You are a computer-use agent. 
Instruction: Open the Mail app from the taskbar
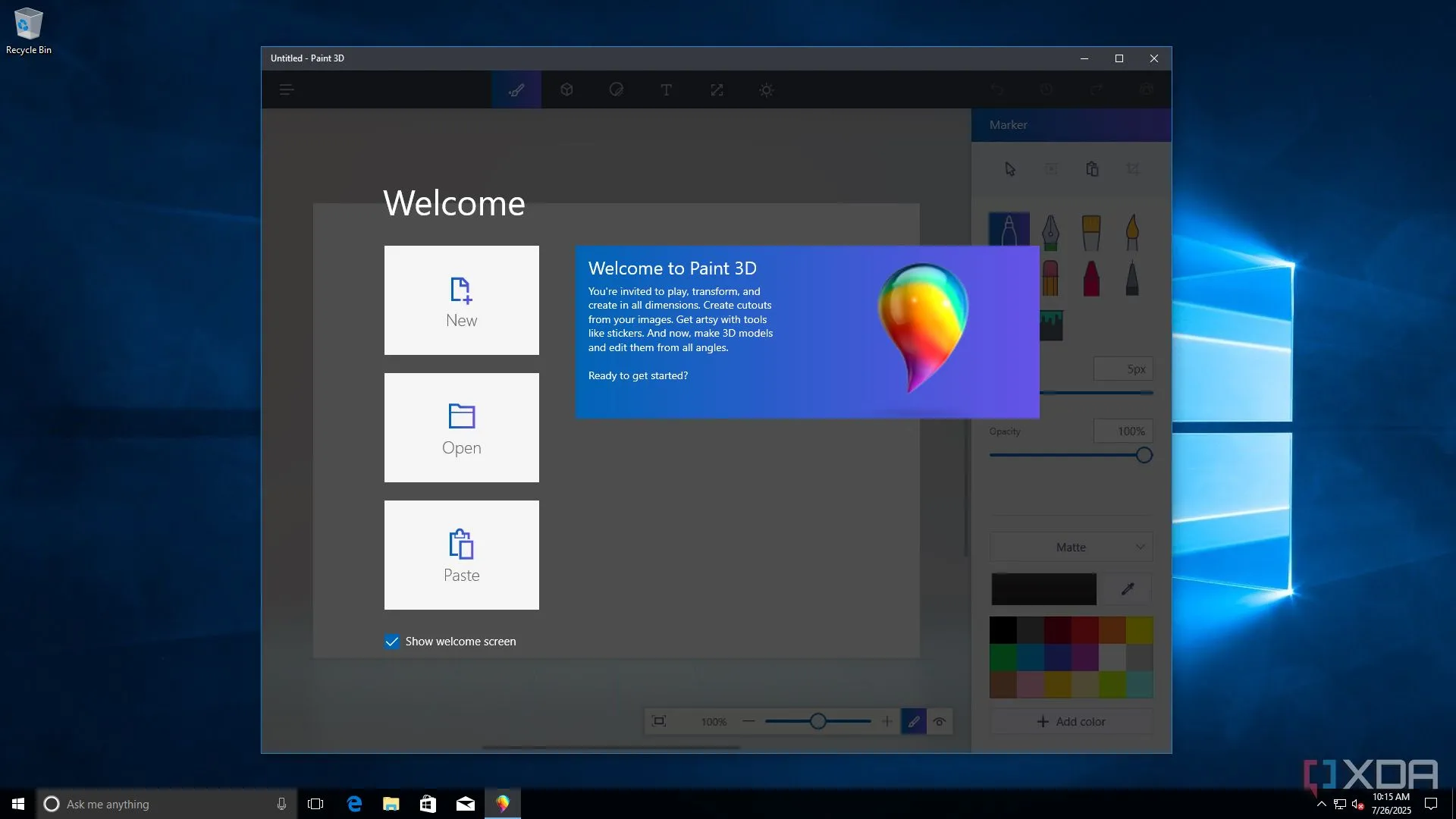[466, 804]
